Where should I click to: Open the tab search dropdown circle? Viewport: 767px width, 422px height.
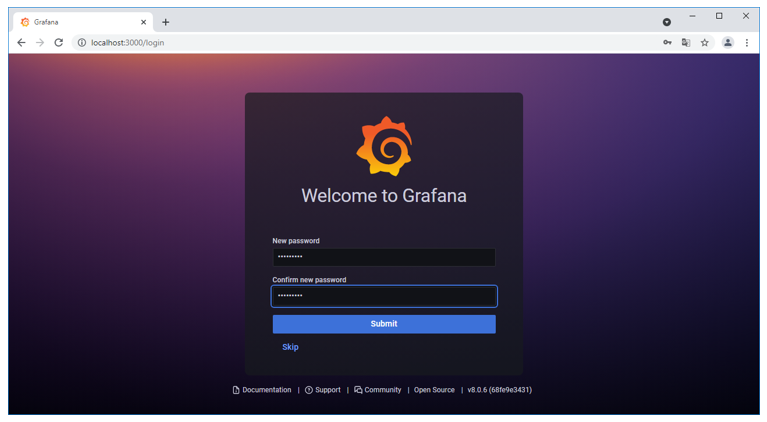point(667,22)
